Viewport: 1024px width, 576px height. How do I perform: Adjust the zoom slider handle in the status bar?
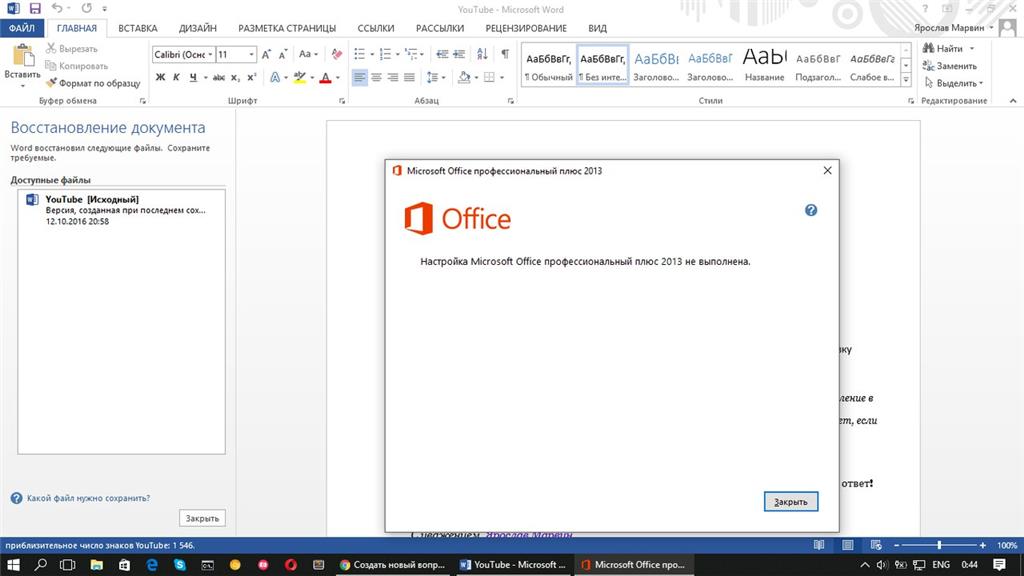pyautogui.click(x=939, y=545)
